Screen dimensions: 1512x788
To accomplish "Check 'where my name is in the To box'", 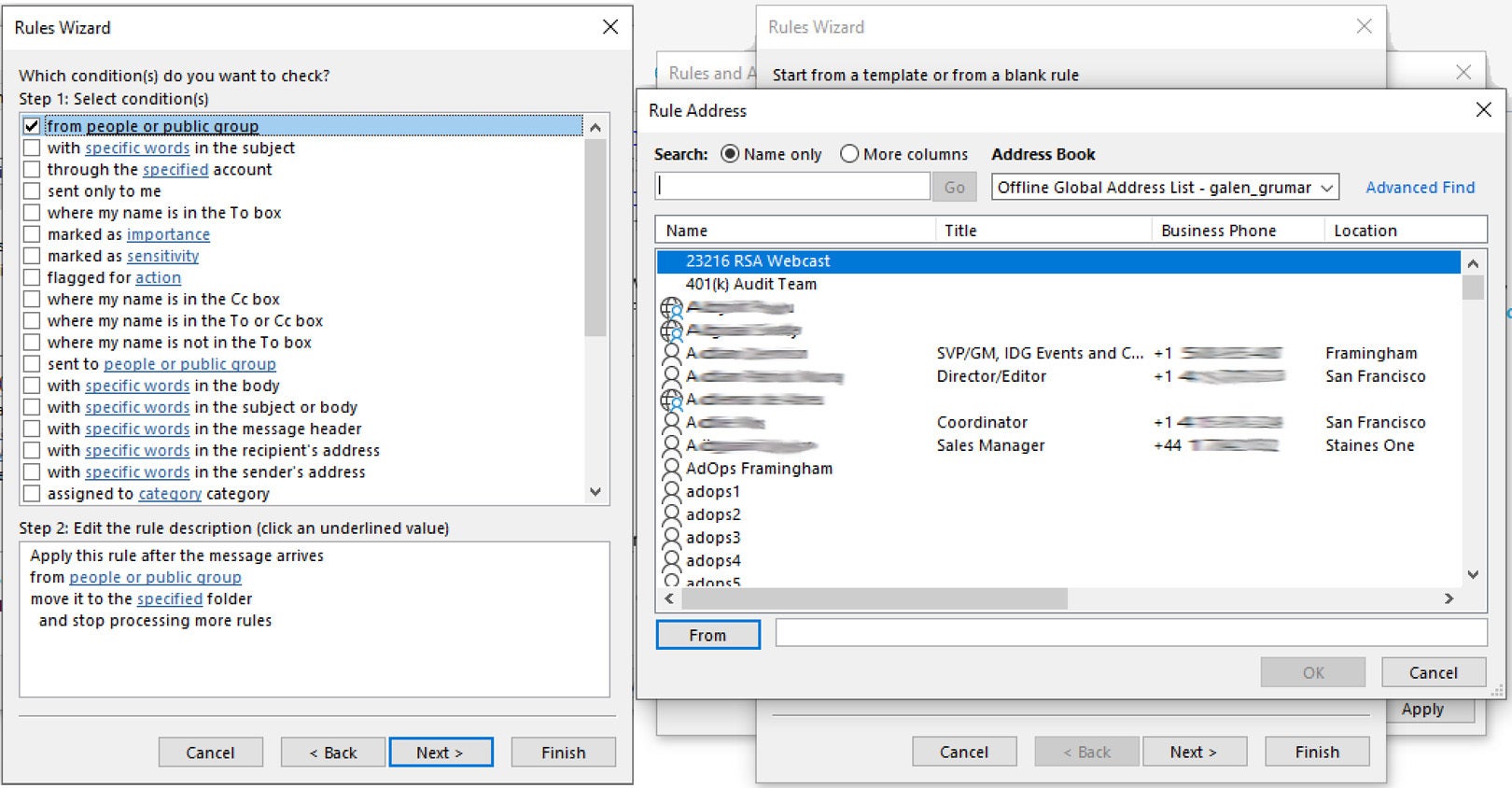I will 32,213.
